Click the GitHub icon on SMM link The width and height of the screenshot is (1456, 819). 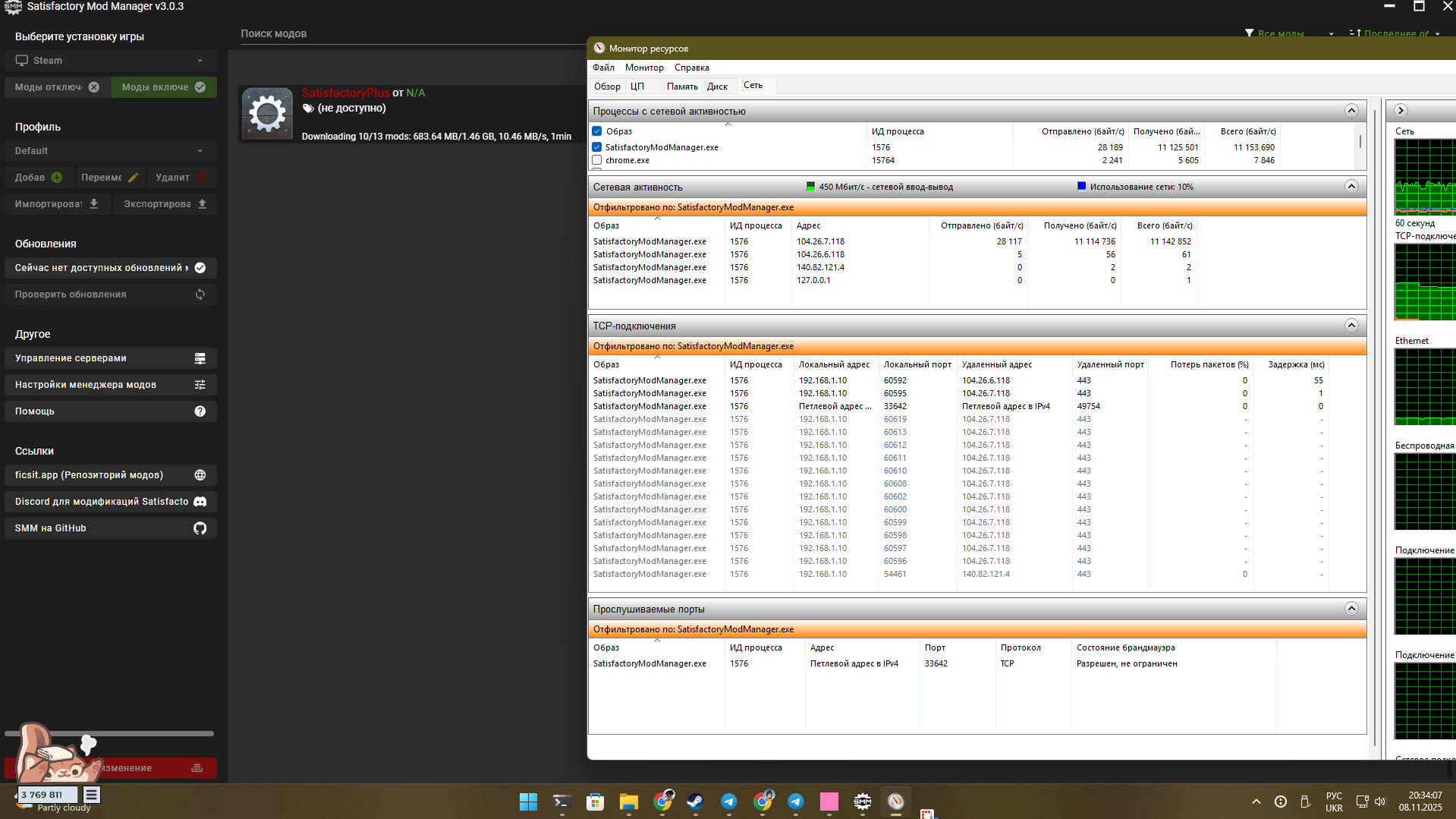point(200,528)
